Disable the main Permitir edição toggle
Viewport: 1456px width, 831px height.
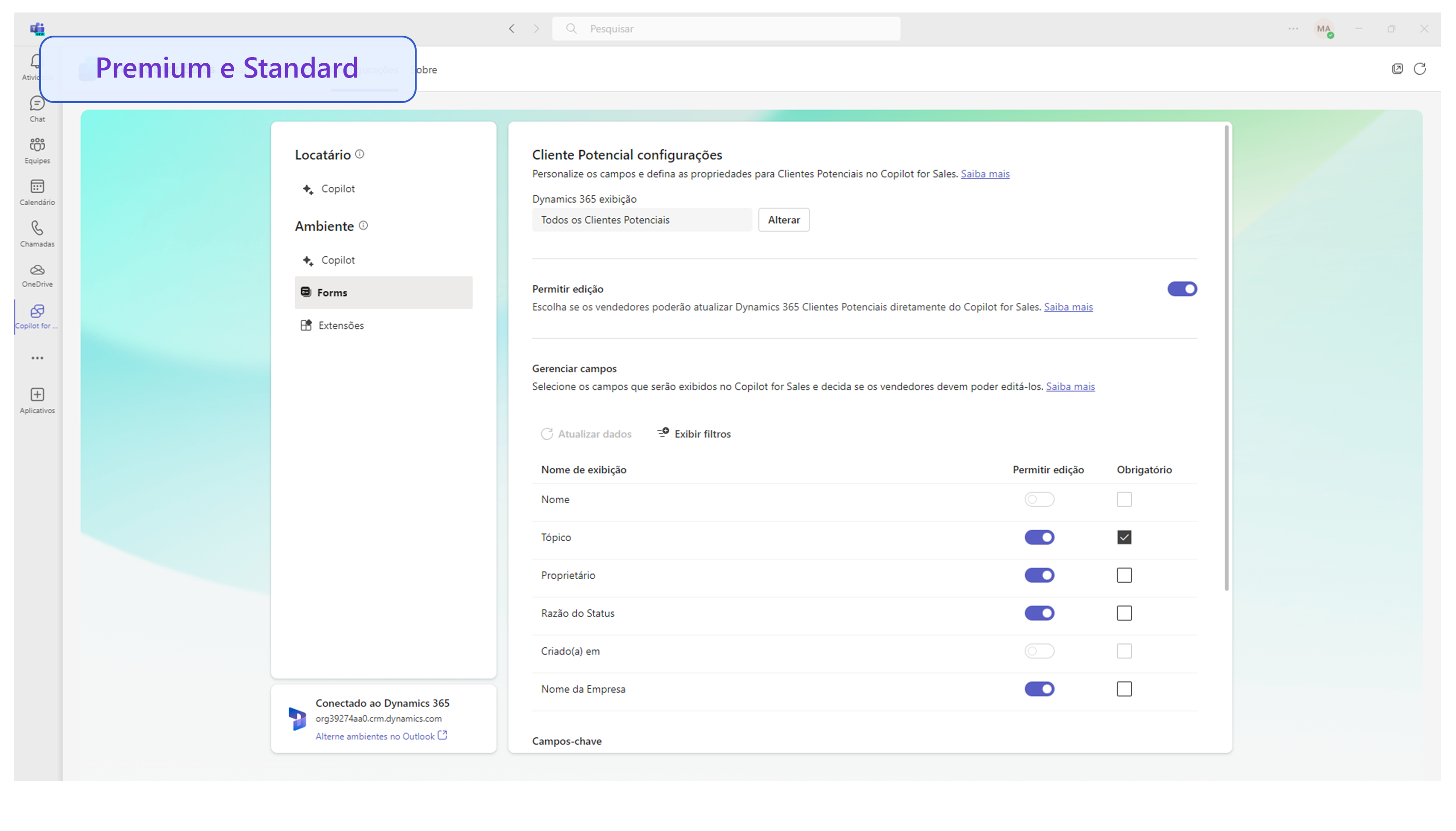click(1181, 289)
